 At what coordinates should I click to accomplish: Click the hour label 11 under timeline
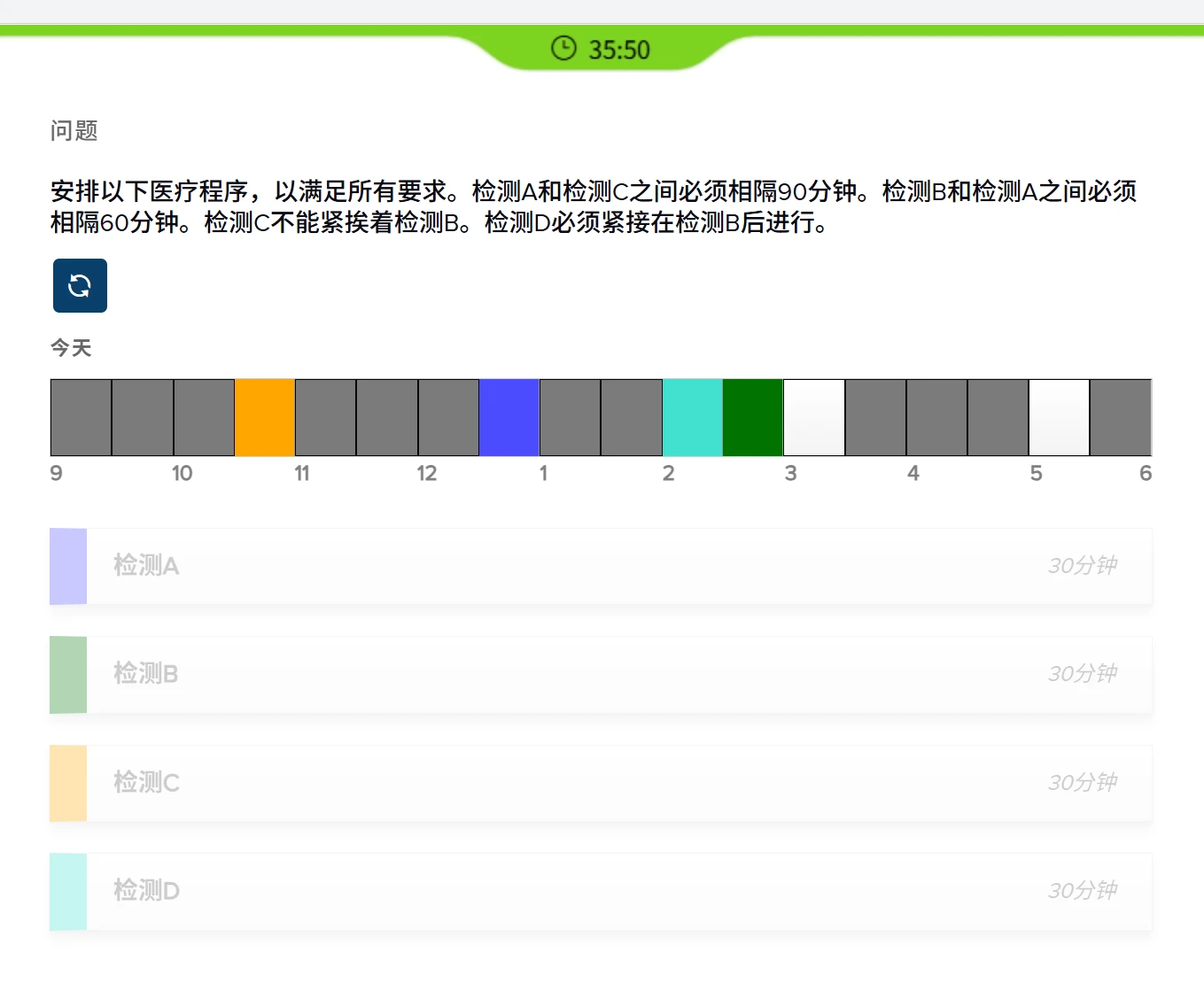tap(302, 473)
